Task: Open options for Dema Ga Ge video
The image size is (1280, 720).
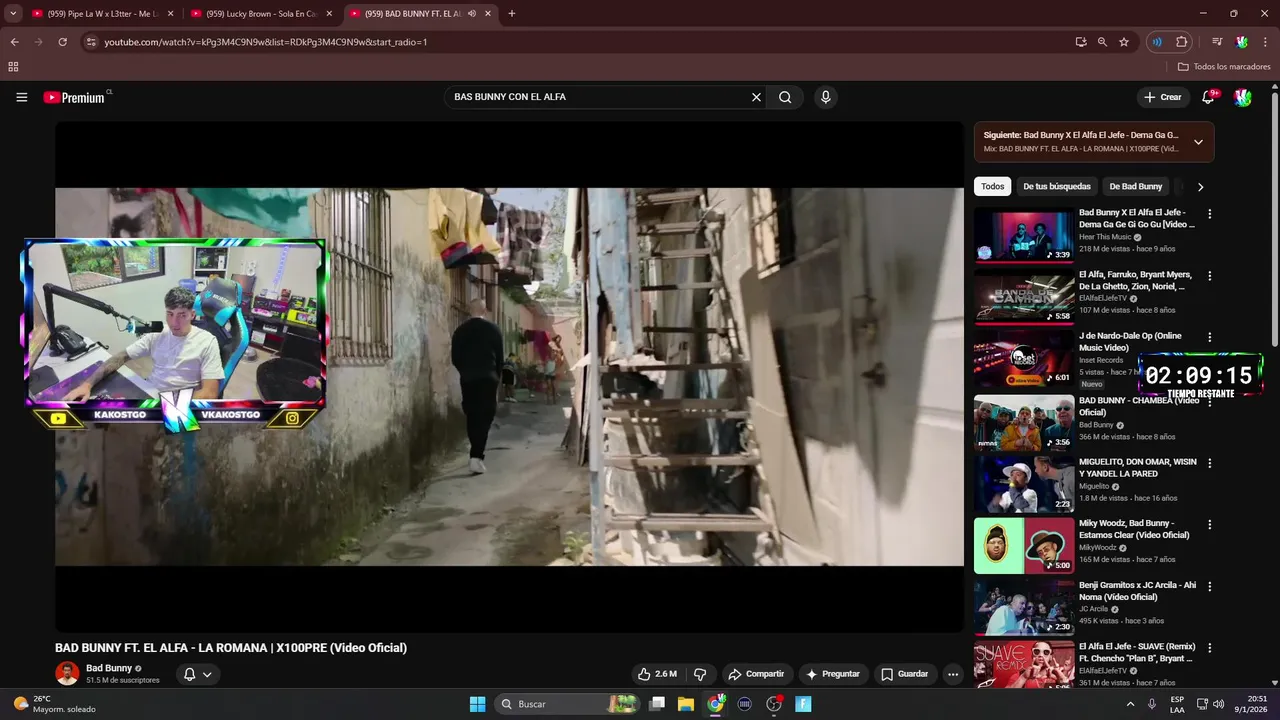Action: click(x=1209, y=214)
